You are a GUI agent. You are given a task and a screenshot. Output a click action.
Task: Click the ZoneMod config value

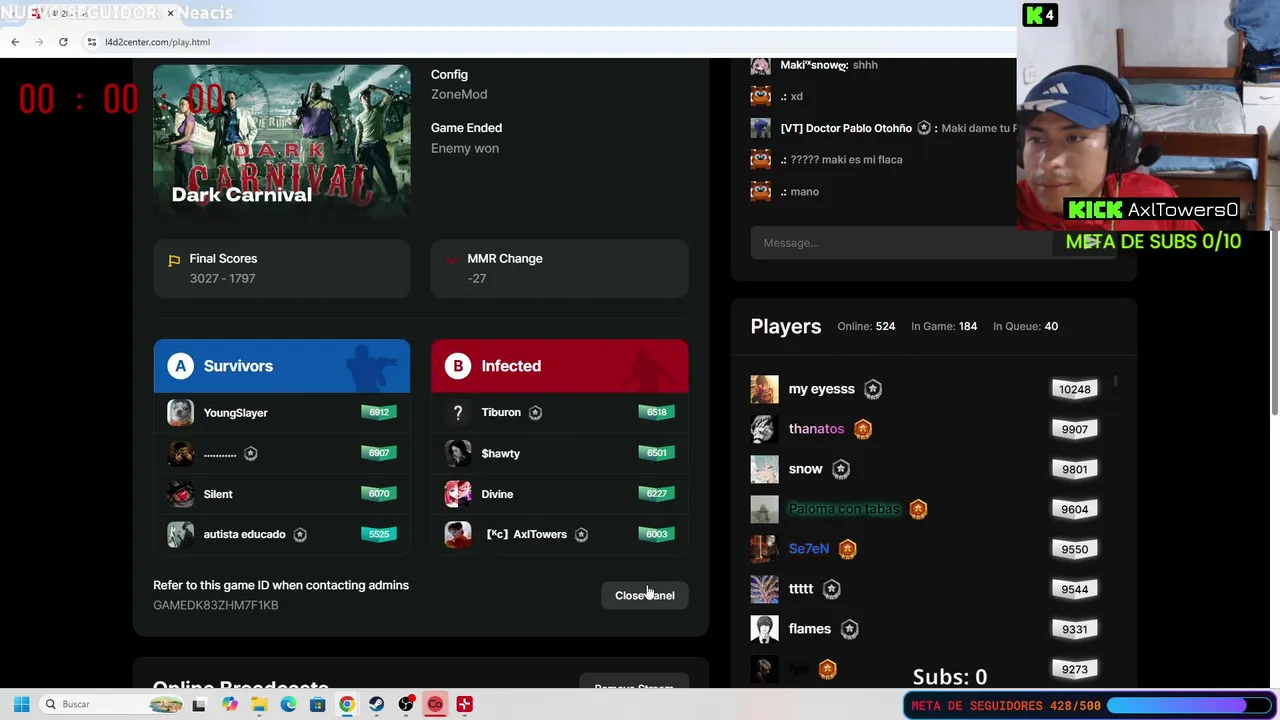click(459, 94)
